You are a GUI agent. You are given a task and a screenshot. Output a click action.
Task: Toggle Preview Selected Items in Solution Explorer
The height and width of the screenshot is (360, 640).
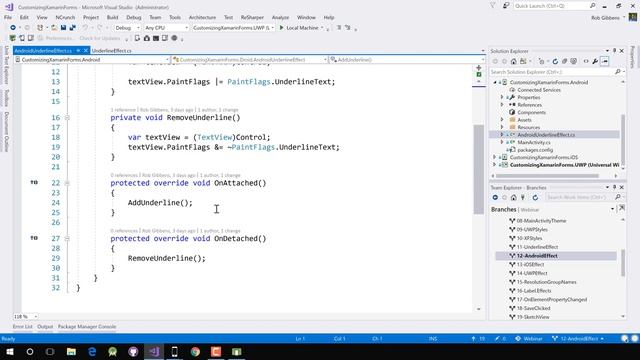[605, 61]
